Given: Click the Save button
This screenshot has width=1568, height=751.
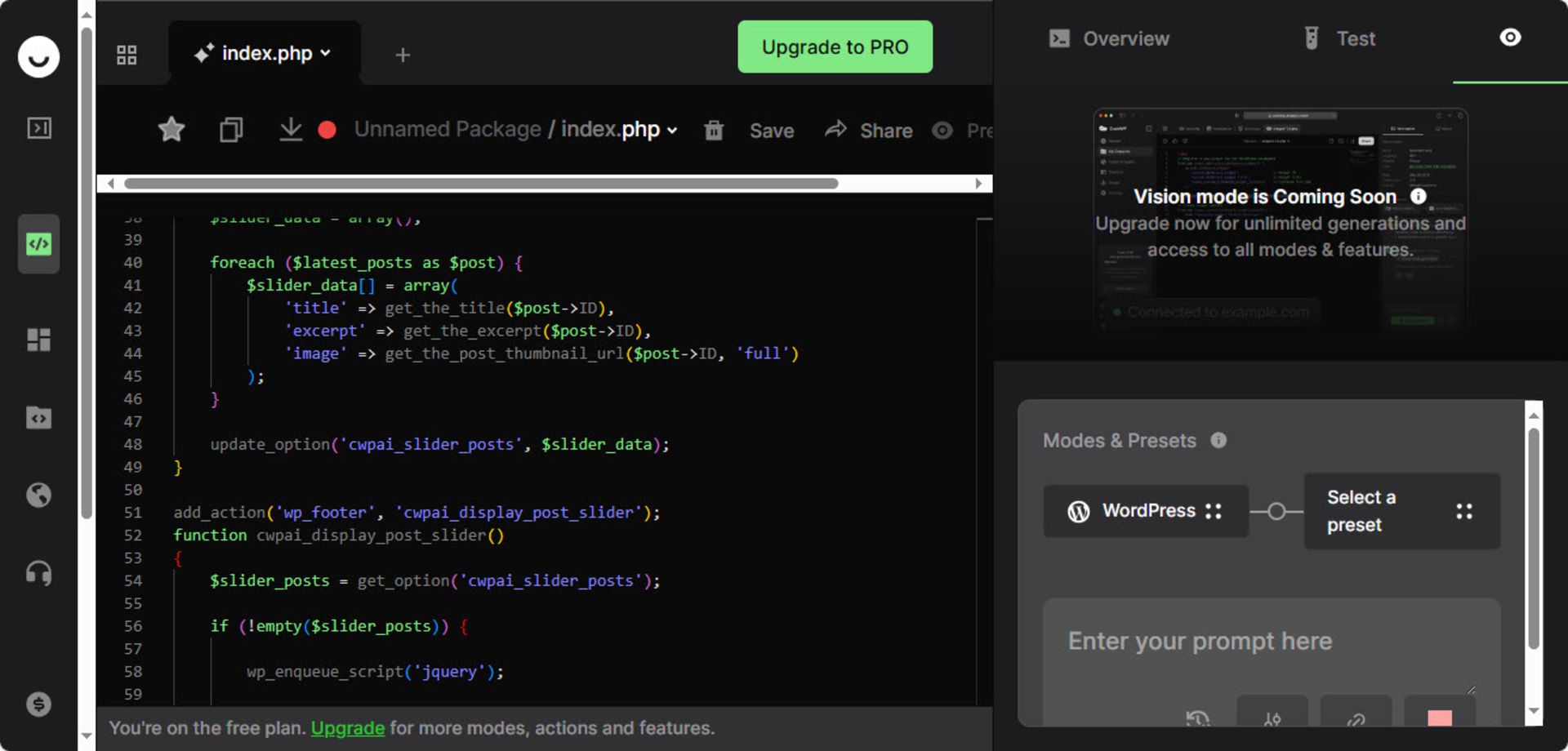Looking at the screenshot, I should [772, 131].
